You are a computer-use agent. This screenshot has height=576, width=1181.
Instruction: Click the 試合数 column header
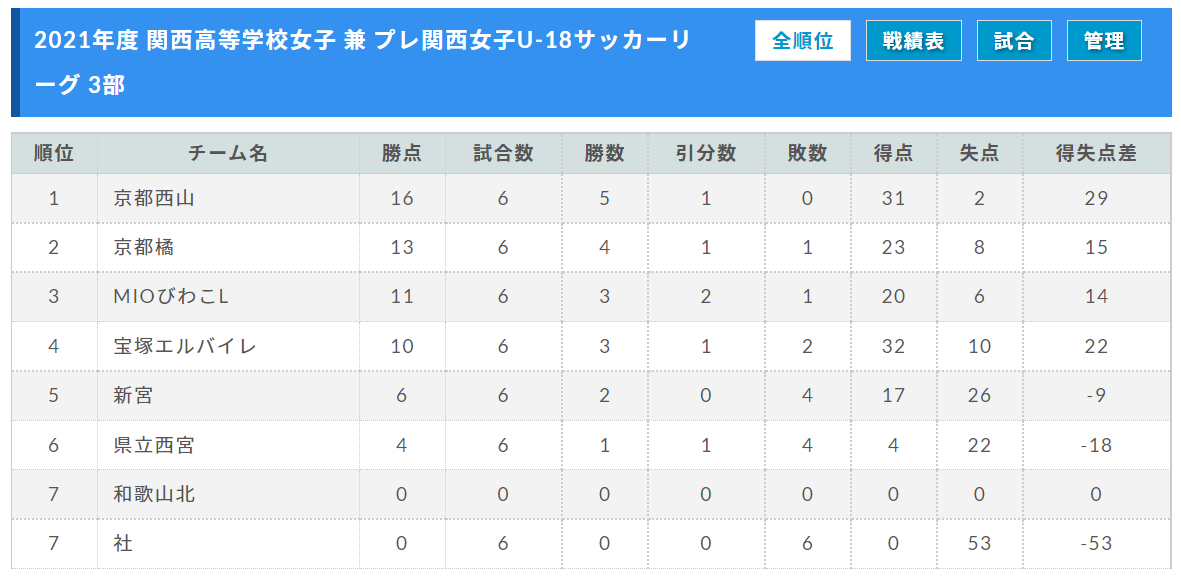(503, 154)
